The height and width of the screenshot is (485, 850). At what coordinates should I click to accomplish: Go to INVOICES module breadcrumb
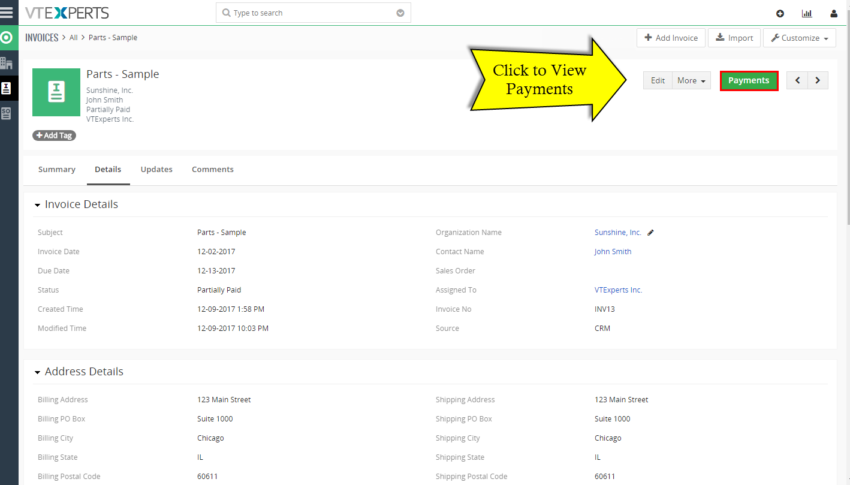(42, 37)
